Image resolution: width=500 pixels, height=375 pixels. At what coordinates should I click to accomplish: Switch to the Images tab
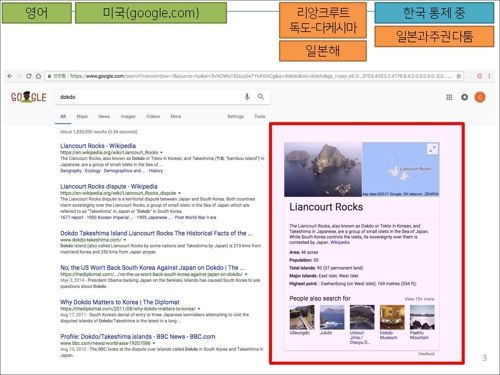128,116
